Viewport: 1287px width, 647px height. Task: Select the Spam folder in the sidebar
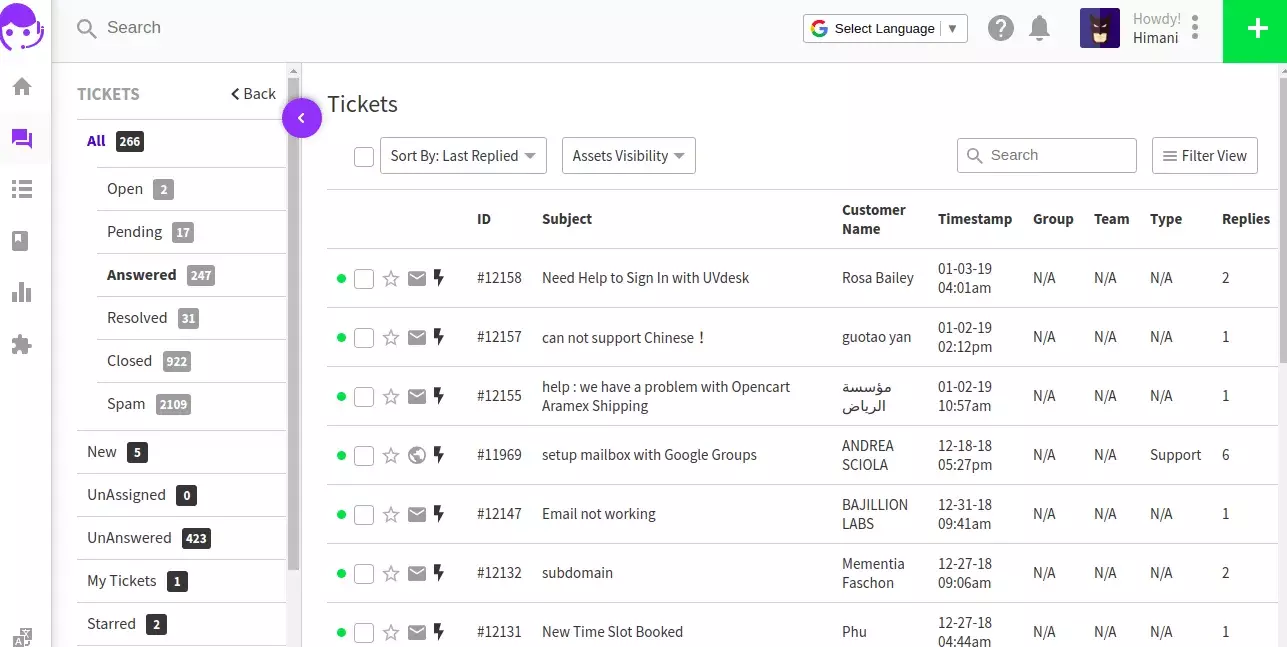126,403
